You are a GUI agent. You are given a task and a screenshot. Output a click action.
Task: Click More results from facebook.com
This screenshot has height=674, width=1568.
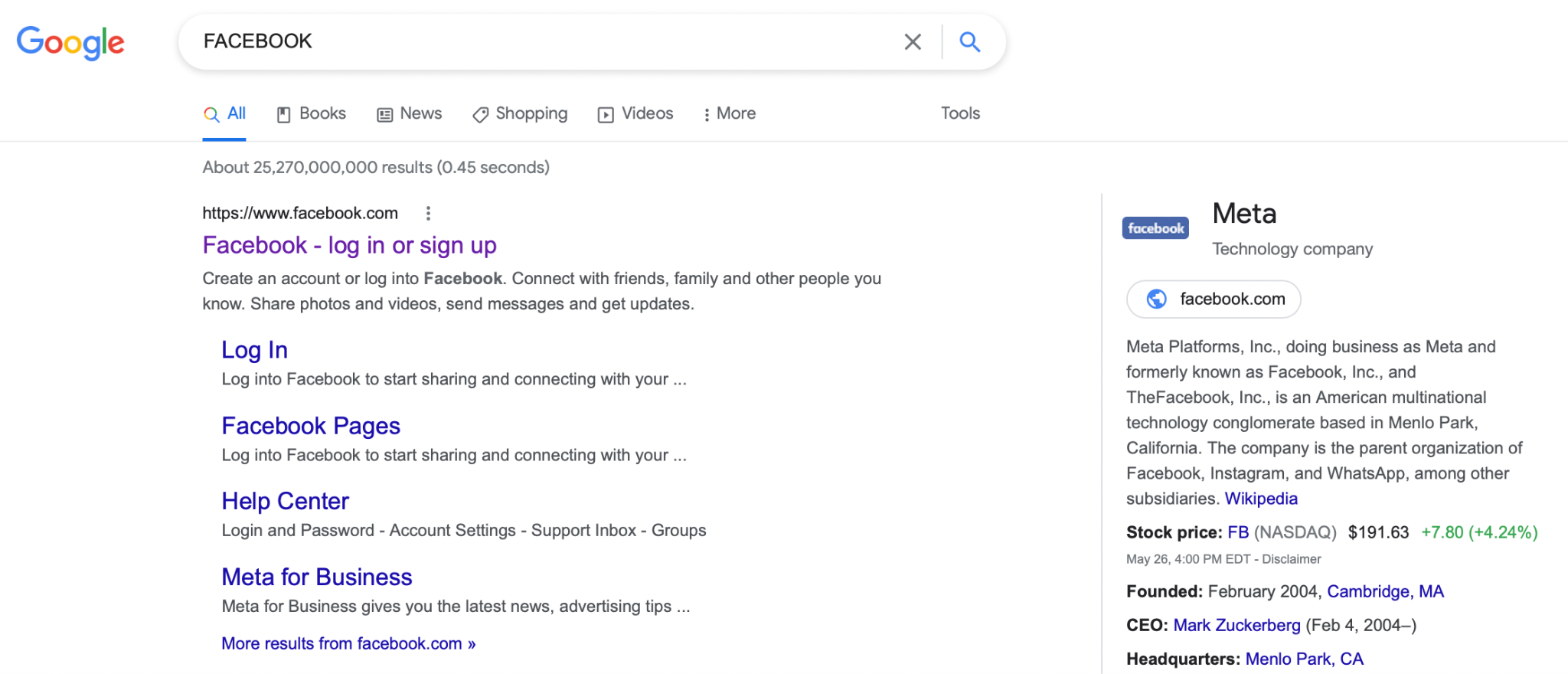(x=348, y=643)
